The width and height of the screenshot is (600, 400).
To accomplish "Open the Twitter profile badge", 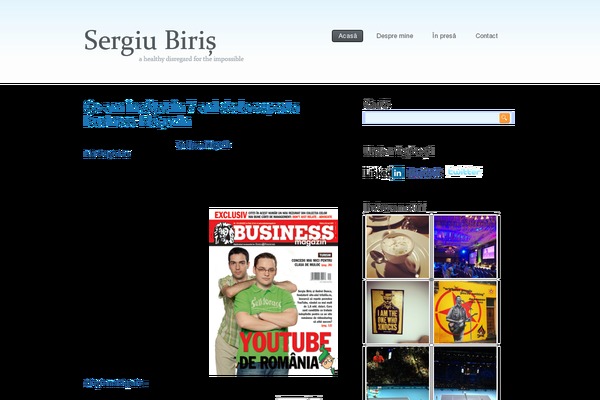I will point(464,171).
